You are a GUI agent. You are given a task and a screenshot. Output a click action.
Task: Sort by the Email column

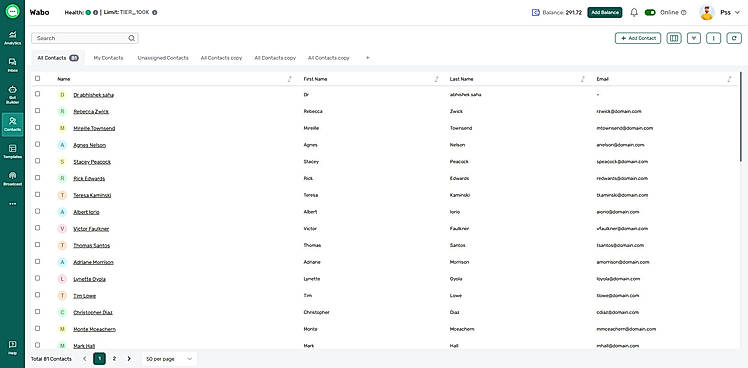729,79
